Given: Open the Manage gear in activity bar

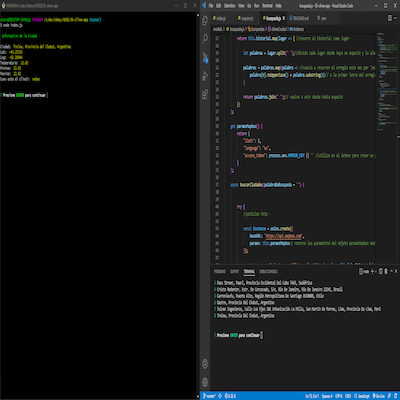Looking at the screenshot, I should [205, 382].
